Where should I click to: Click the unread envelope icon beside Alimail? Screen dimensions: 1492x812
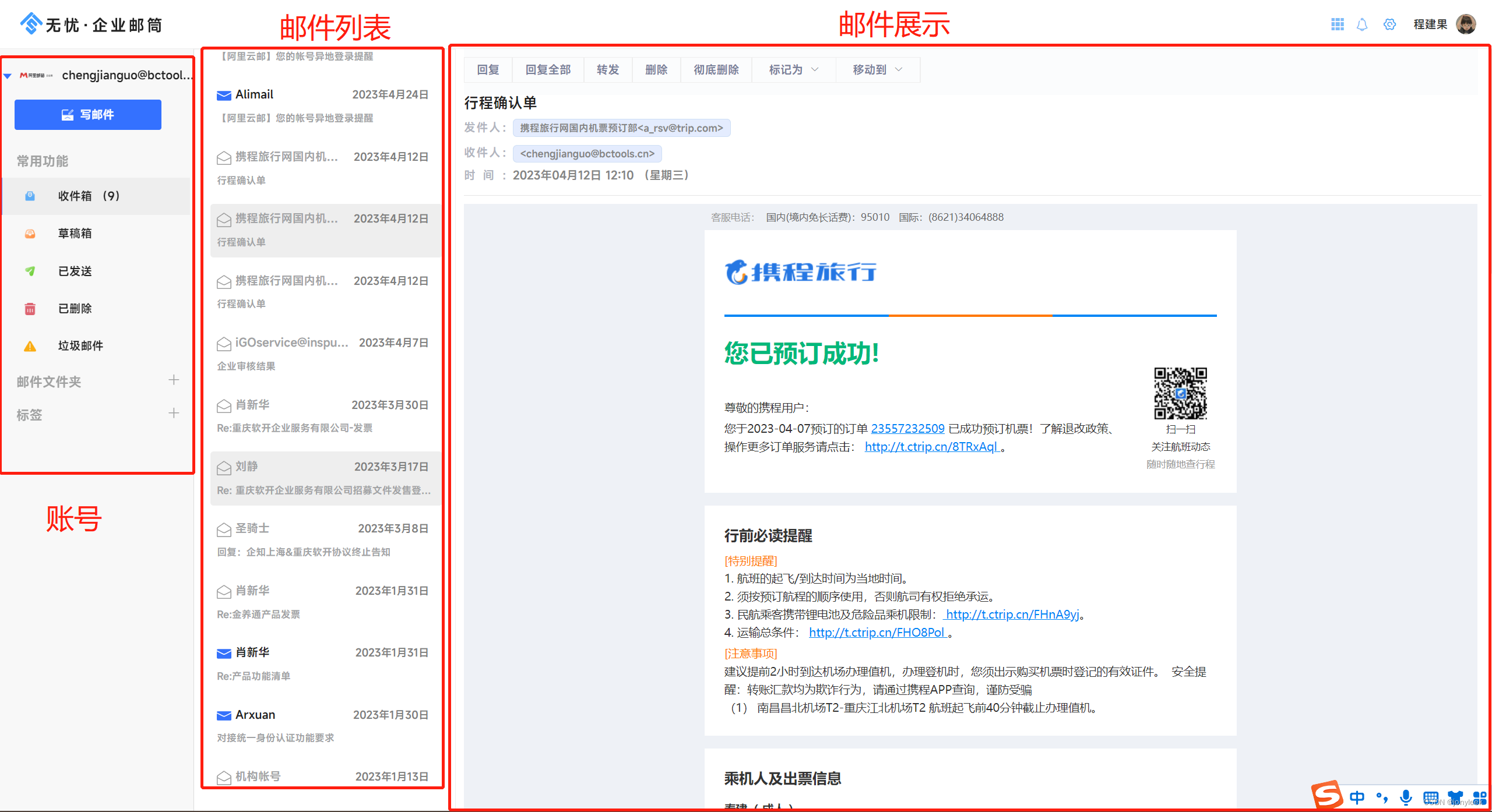click(x=224, y=95)
